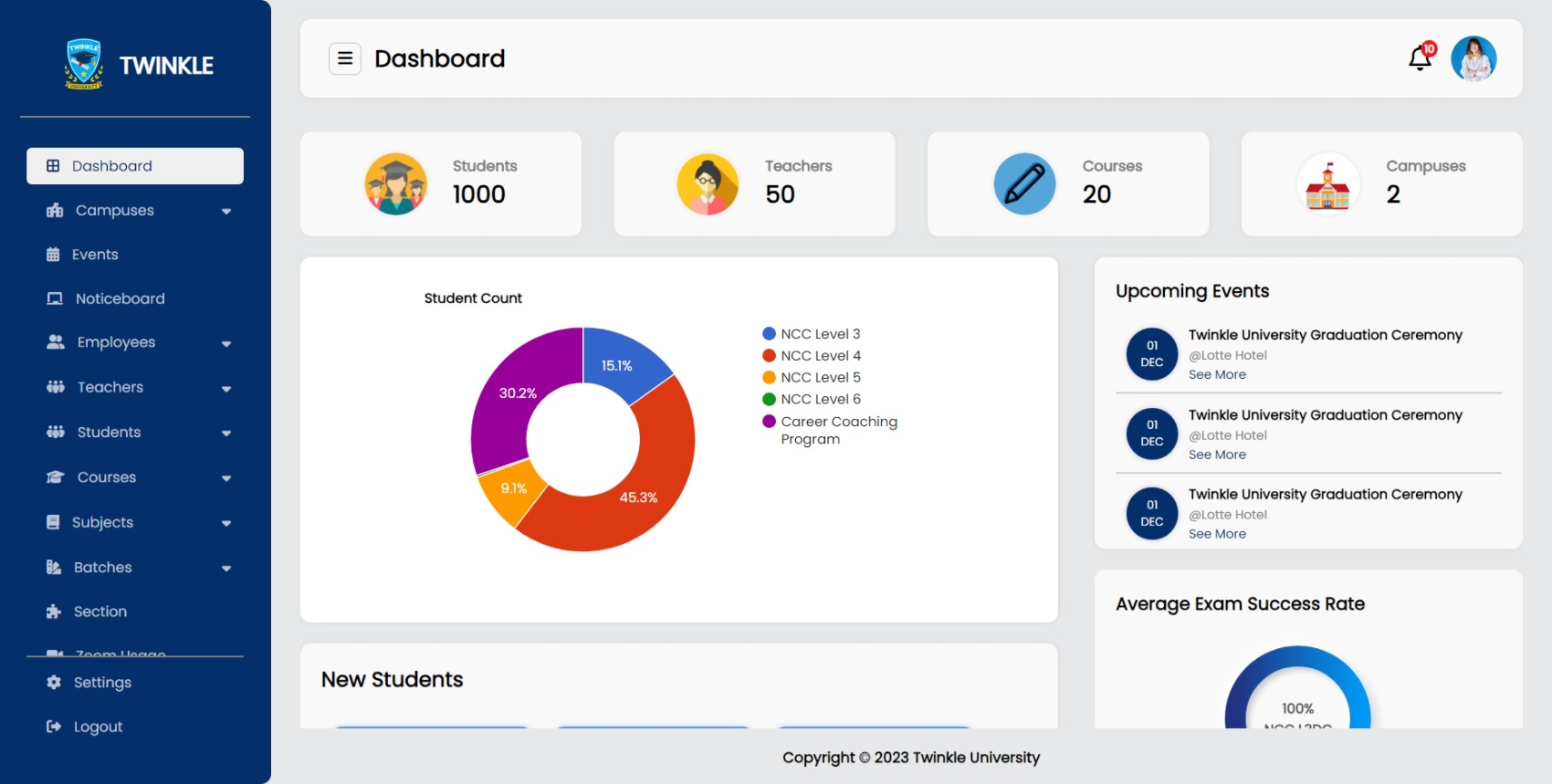Open the user profile avatar
Screen dimensions: 1552x784
tap(1473, 58)
